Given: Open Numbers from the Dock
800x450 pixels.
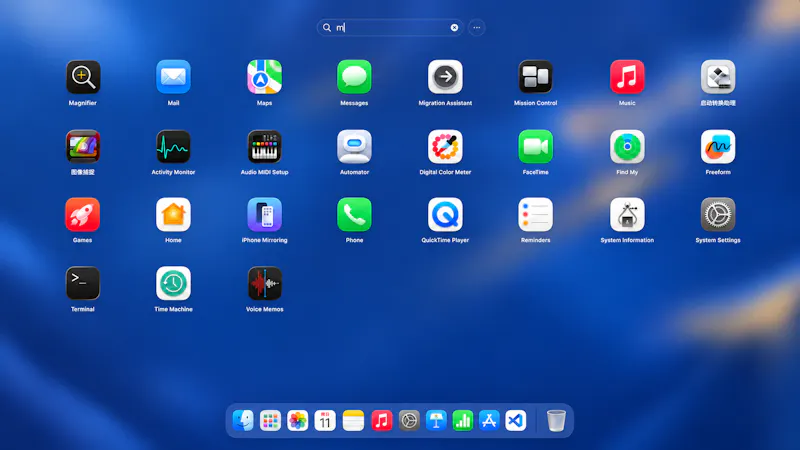Looking at the screenshot, I should [x=463, y=420].
